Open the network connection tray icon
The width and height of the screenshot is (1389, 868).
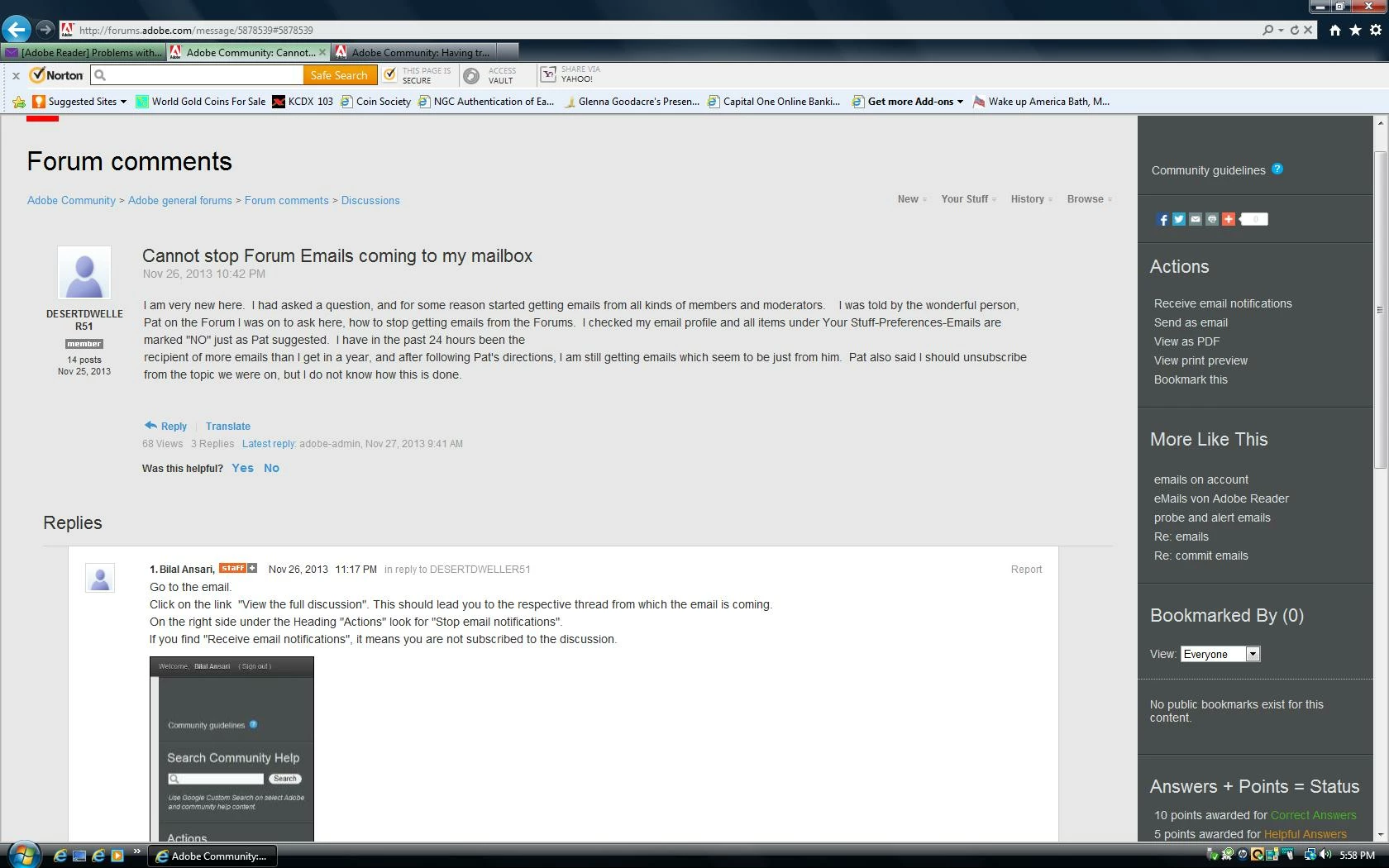[x=1310, y=855]
